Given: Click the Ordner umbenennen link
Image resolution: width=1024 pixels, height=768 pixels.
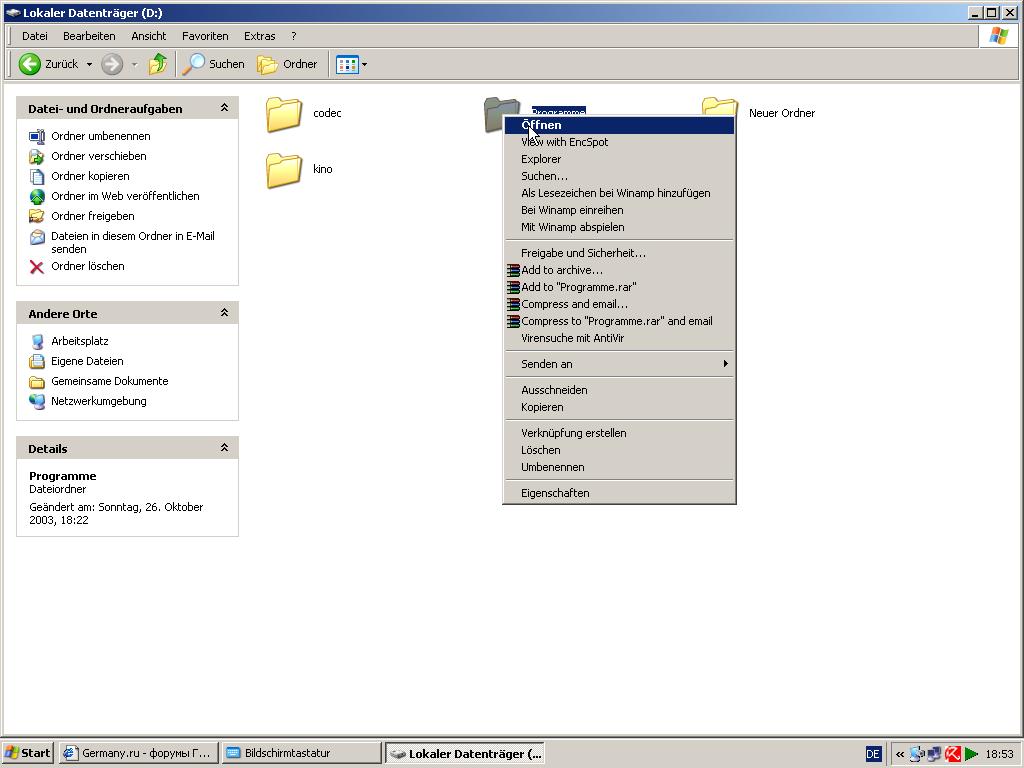Looking at the screenshot, I should coord(100,136).
